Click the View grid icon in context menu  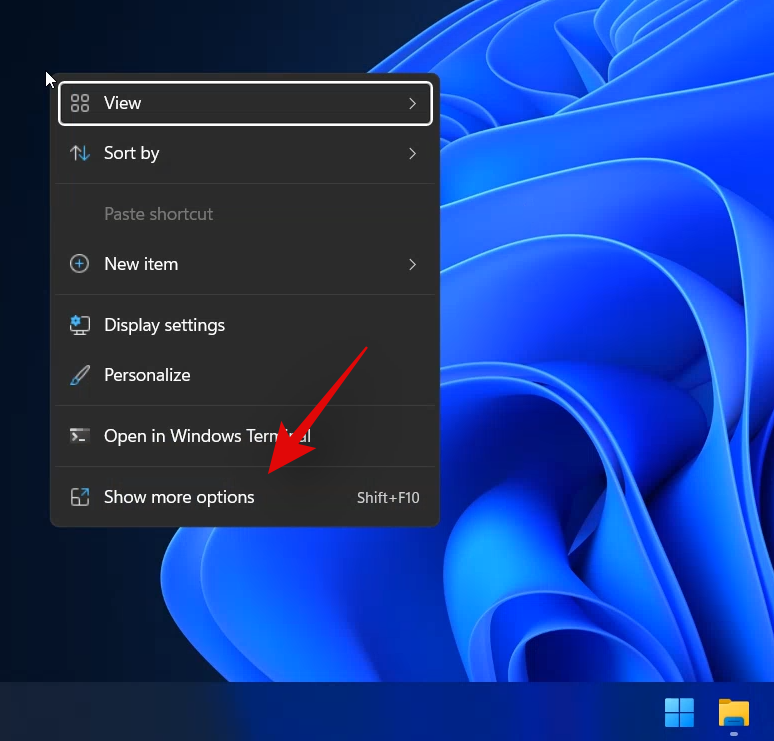tap(80, 103)
